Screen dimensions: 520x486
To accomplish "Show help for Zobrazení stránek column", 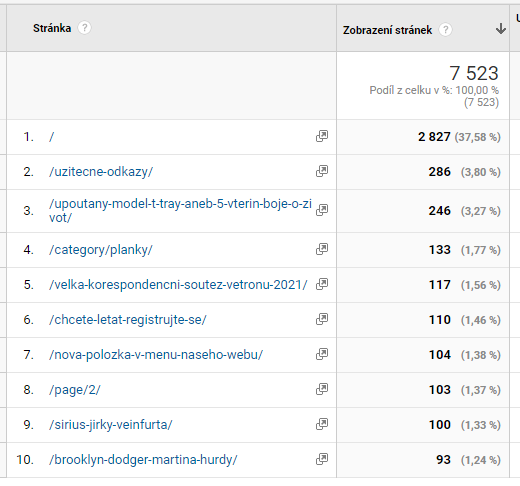I will click(x=445, y=30).
